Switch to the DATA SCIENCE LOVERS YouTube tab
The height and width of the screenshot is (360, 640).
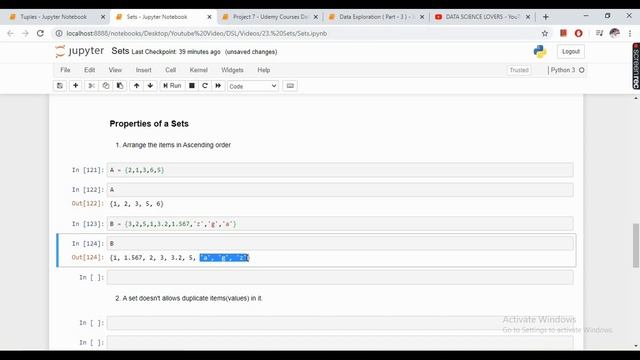tap(482, 17)
